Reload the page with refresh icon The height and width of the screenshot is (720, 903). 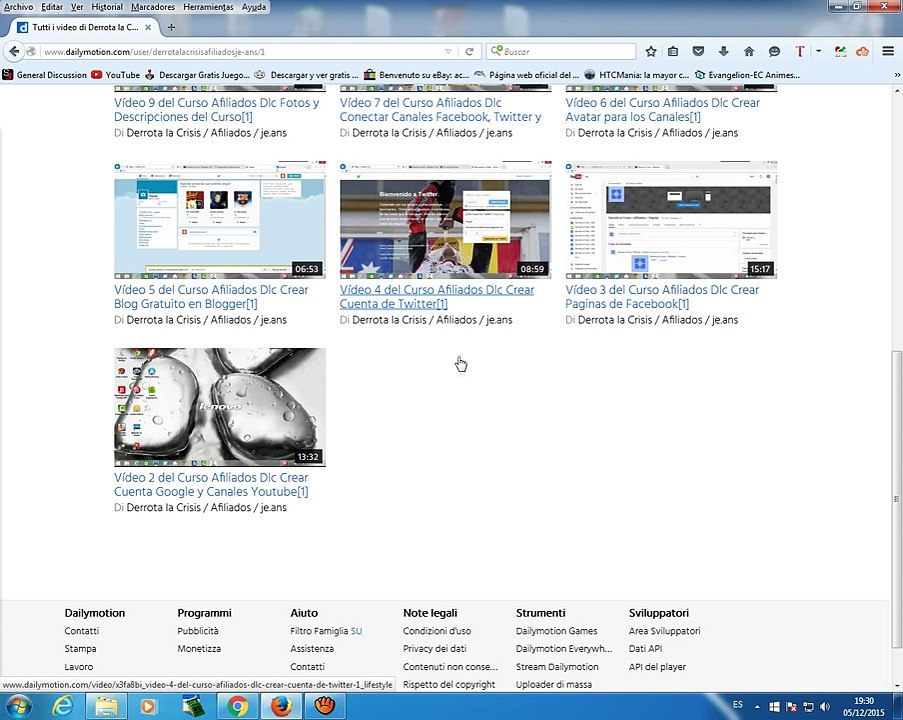[469, 51]
